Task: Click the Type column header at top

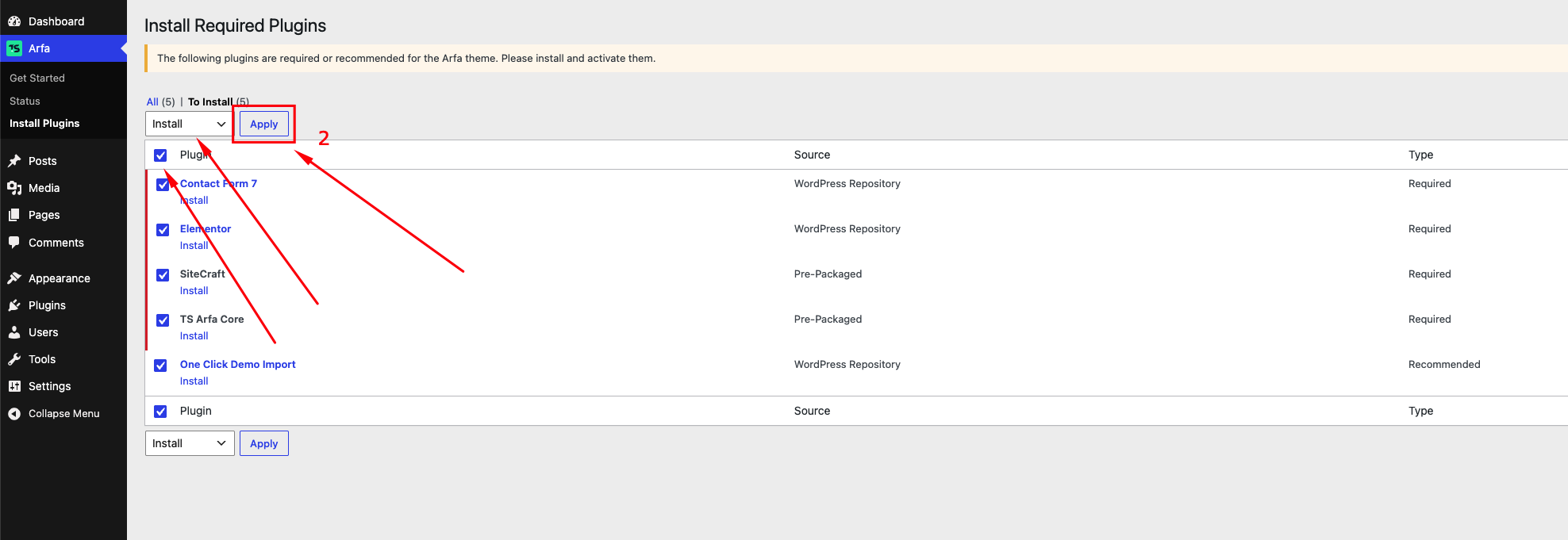Action: tap(1421, 155)
